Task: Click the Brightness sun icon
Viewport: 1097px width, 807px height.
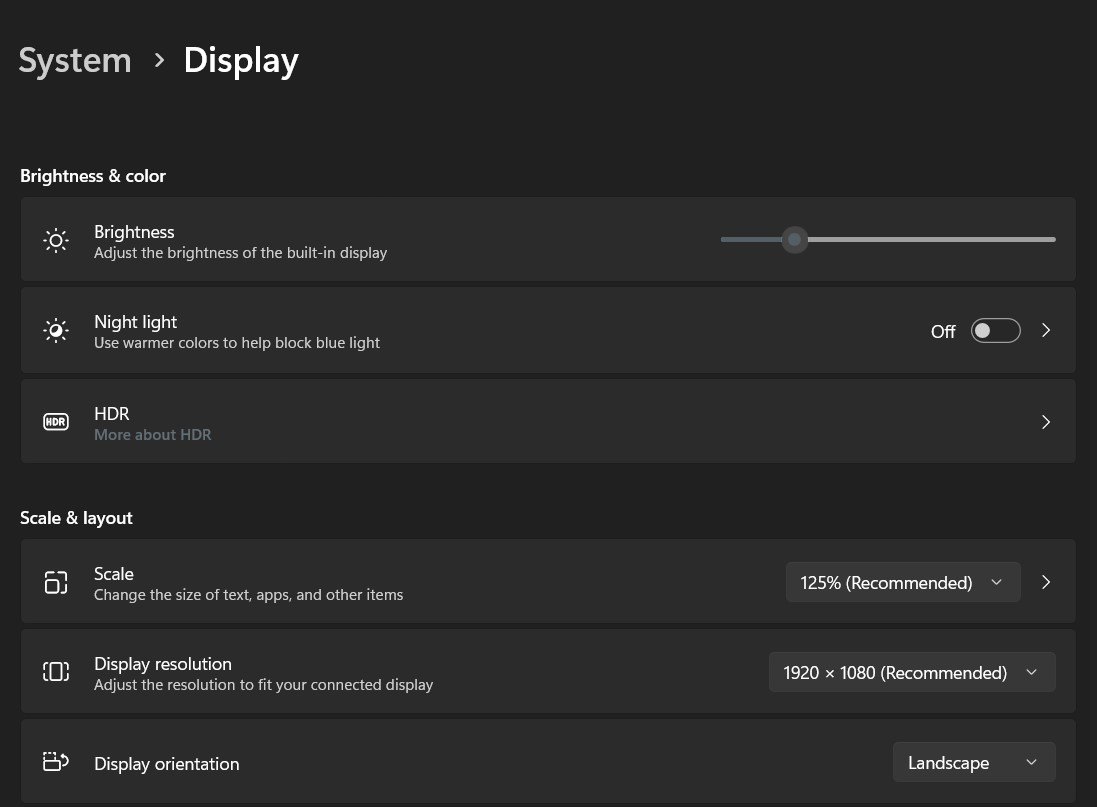Action: tap(56, 240)
